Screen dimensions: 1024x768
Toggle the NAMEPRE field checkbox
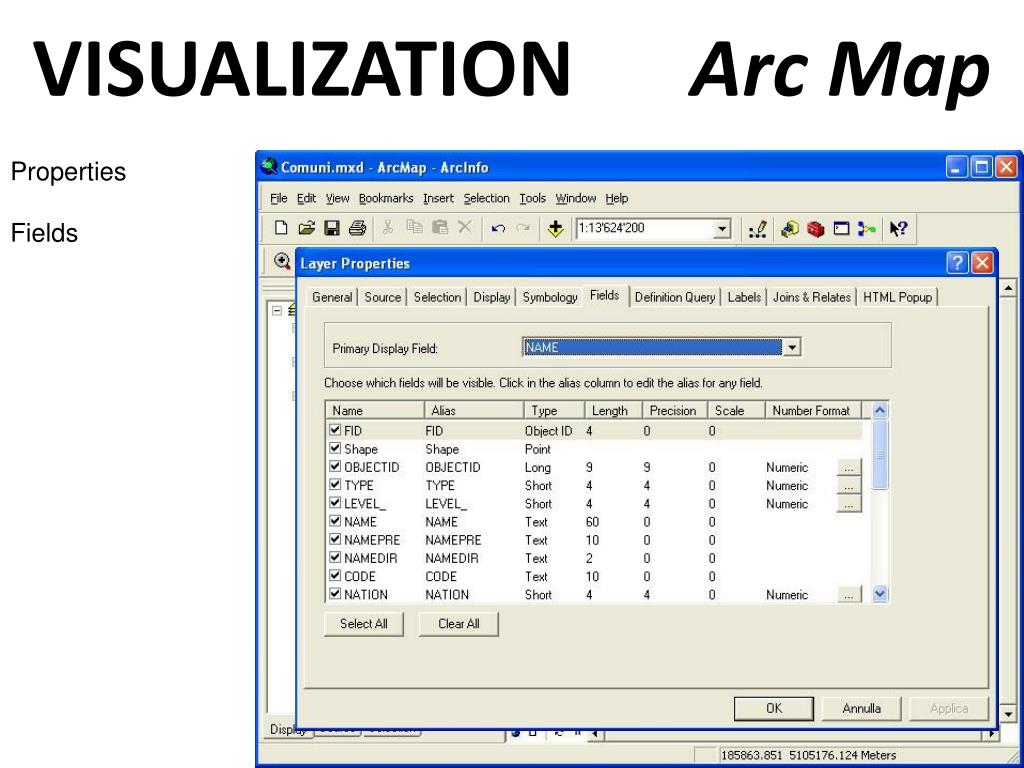(335, 539)
